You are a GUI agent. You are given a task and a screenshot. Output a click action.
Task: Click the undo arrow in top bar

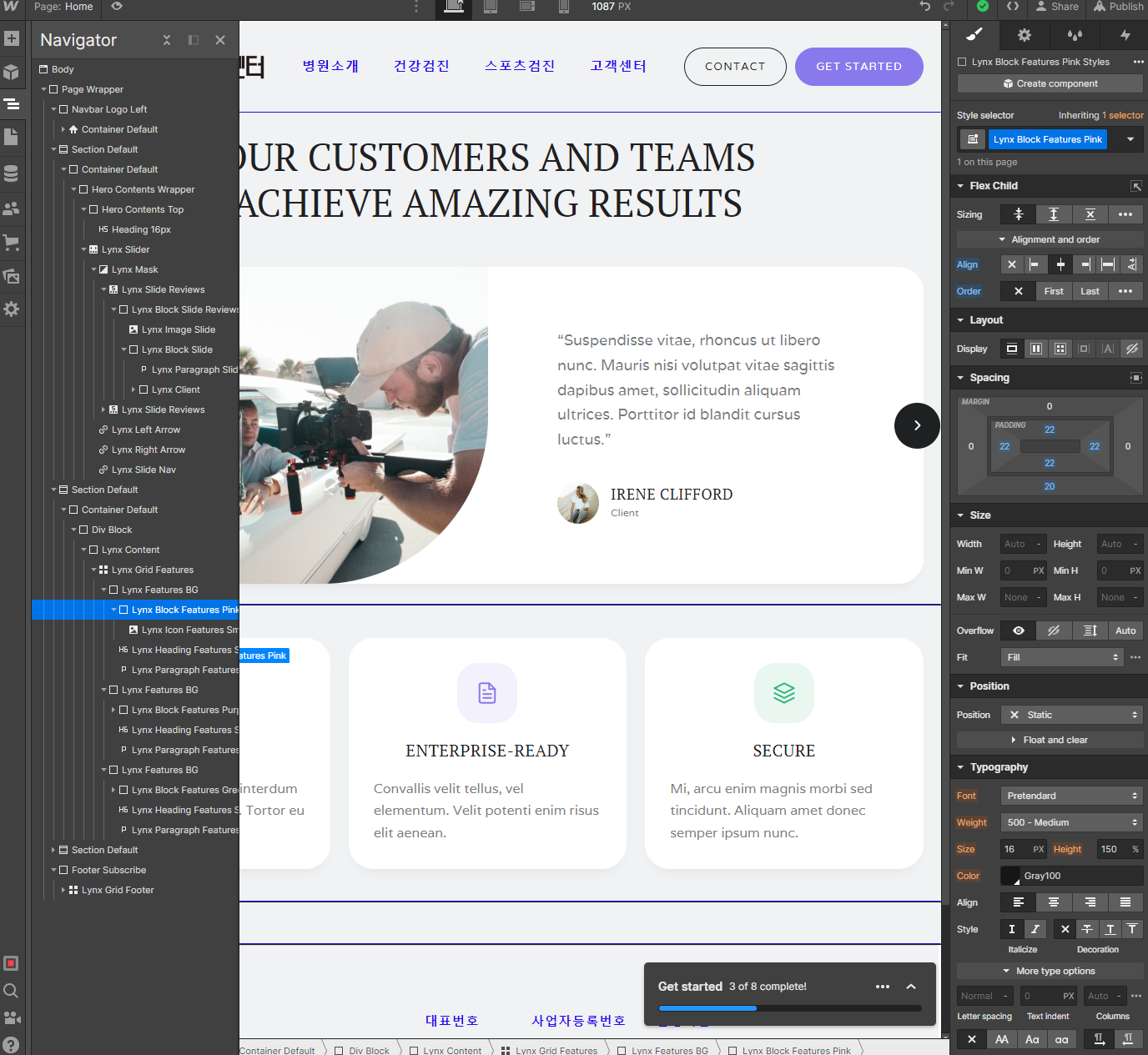click(925, 7)
